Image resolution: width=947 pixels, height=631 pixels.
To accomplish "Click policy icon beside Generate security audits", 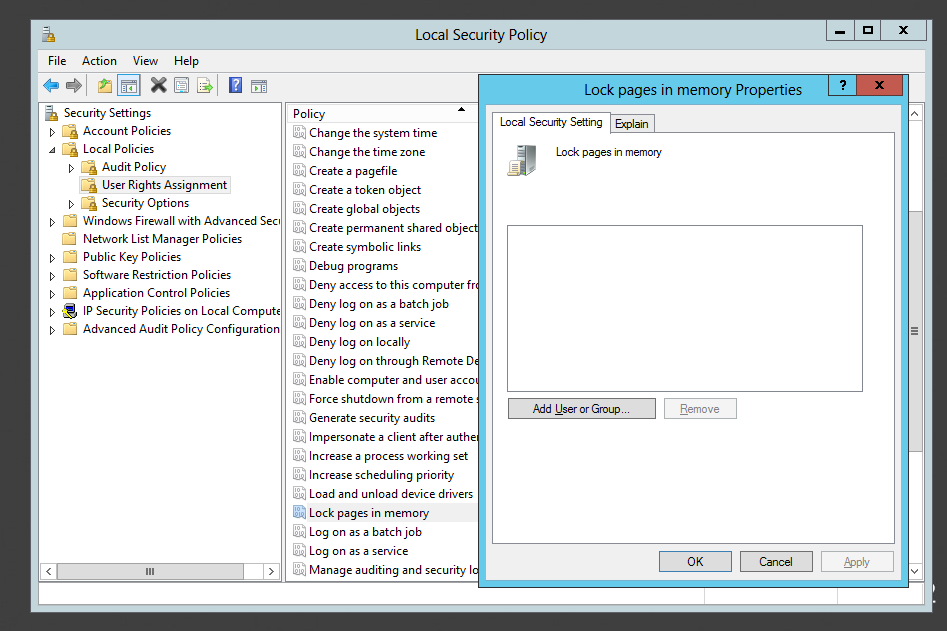I will coord(299,417).
